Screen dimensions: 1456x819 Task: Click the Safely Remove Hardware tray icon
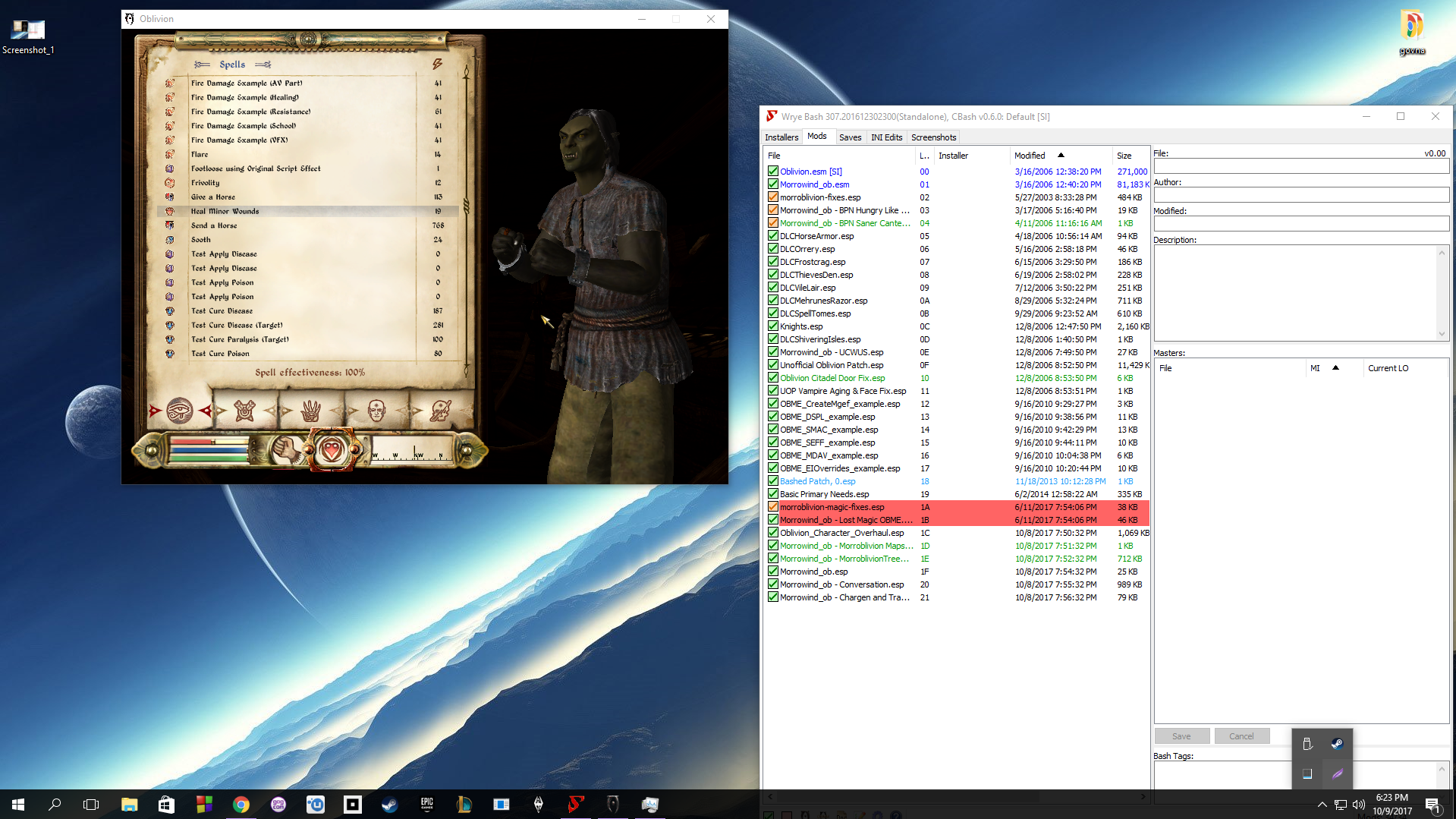[x=1307, y=744]
